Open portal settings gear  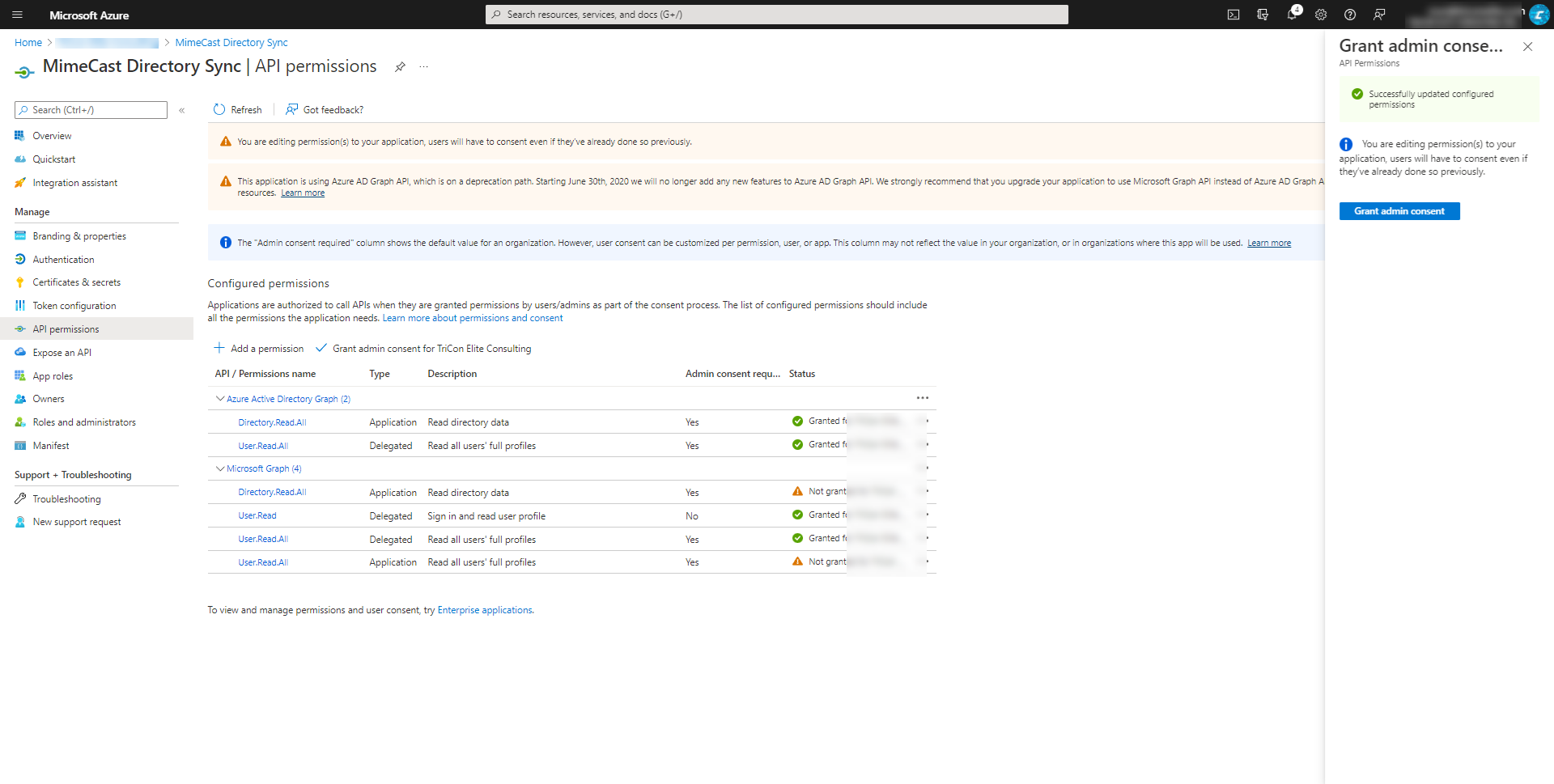click(1321, 15)
